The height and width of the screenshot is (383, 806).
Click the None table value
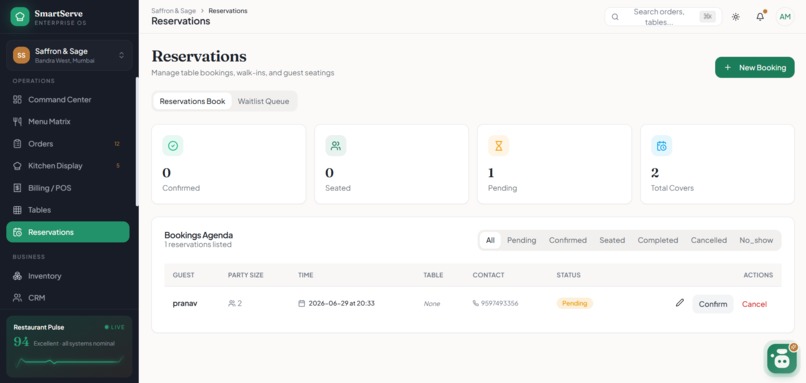coord(432,304)
